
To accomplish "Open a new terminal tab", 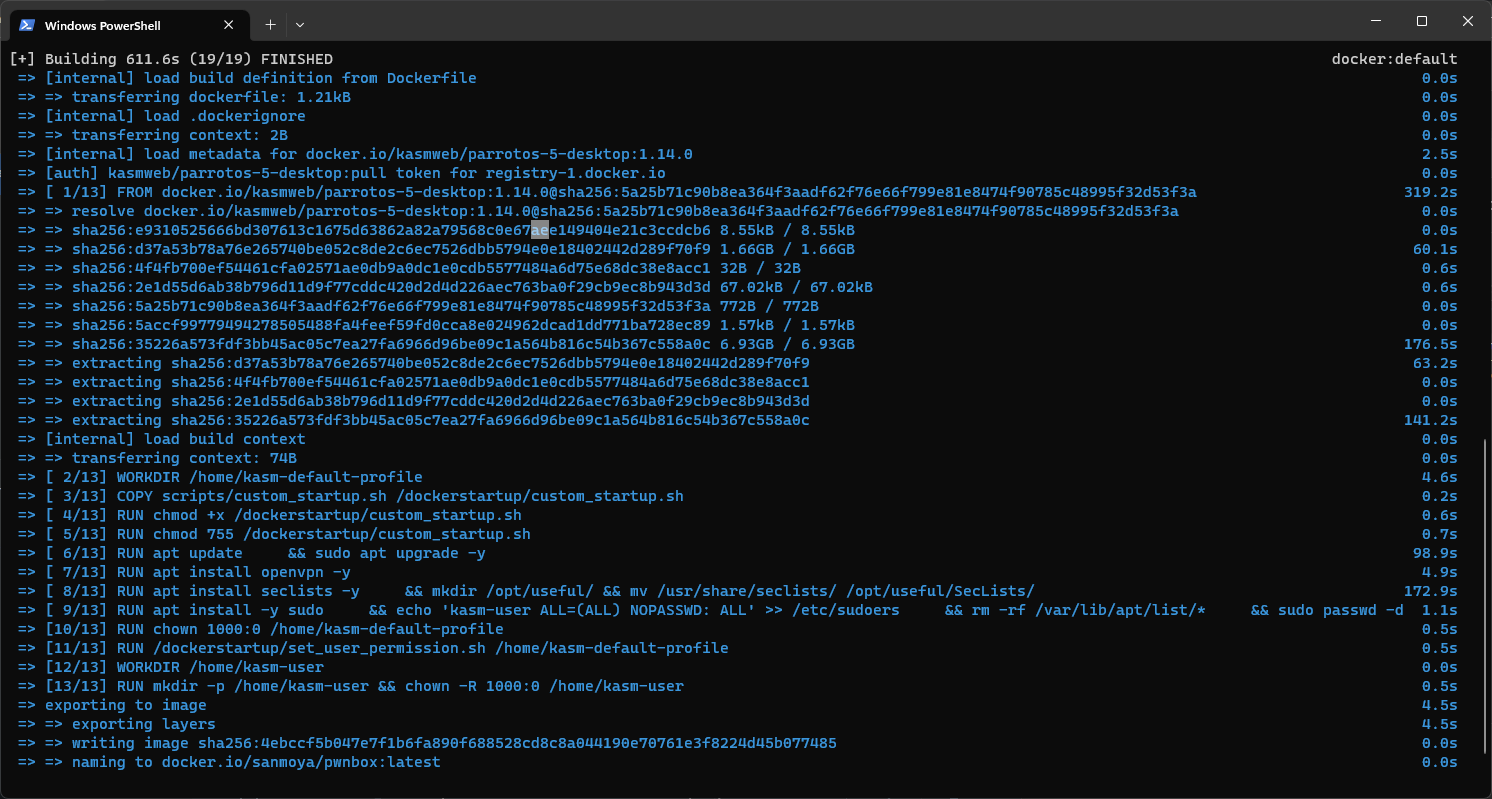I will click(x=270, y=24).
